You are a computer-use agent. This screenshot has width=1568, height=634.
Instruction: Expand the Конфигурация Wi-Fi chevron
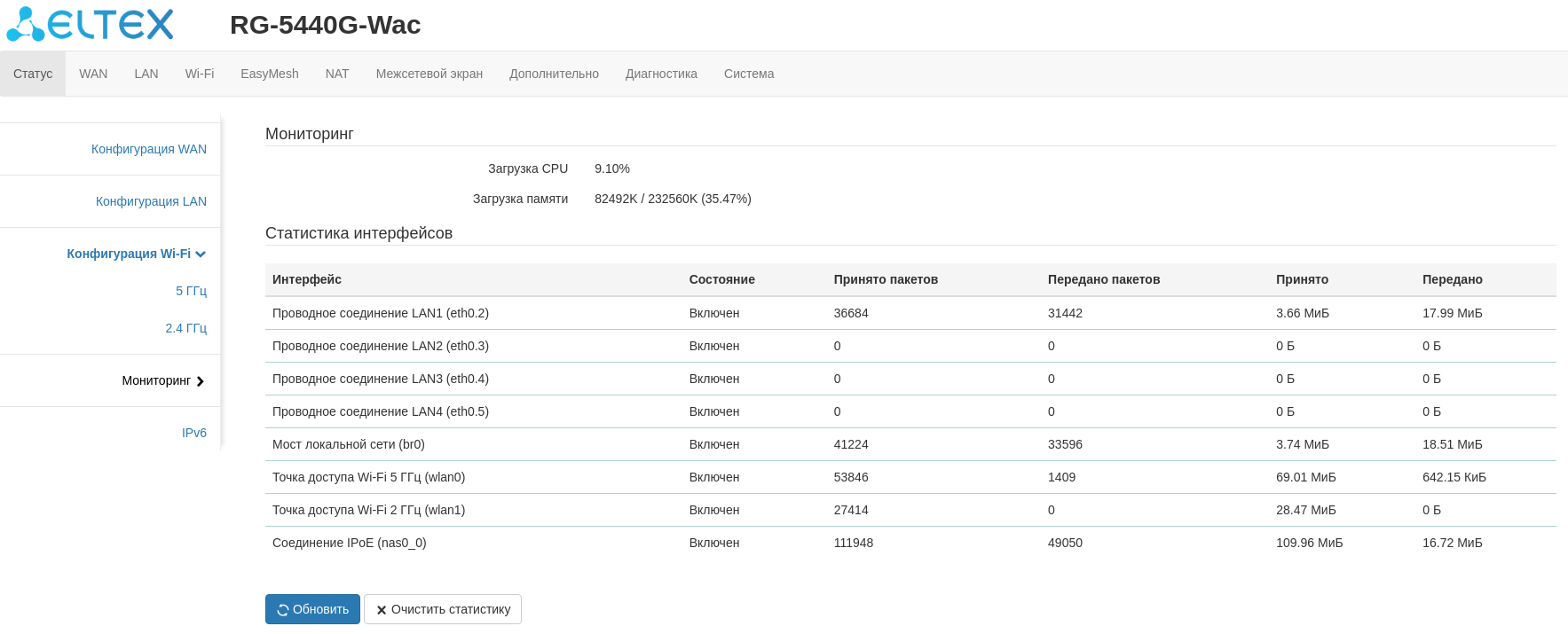[201, 254]
